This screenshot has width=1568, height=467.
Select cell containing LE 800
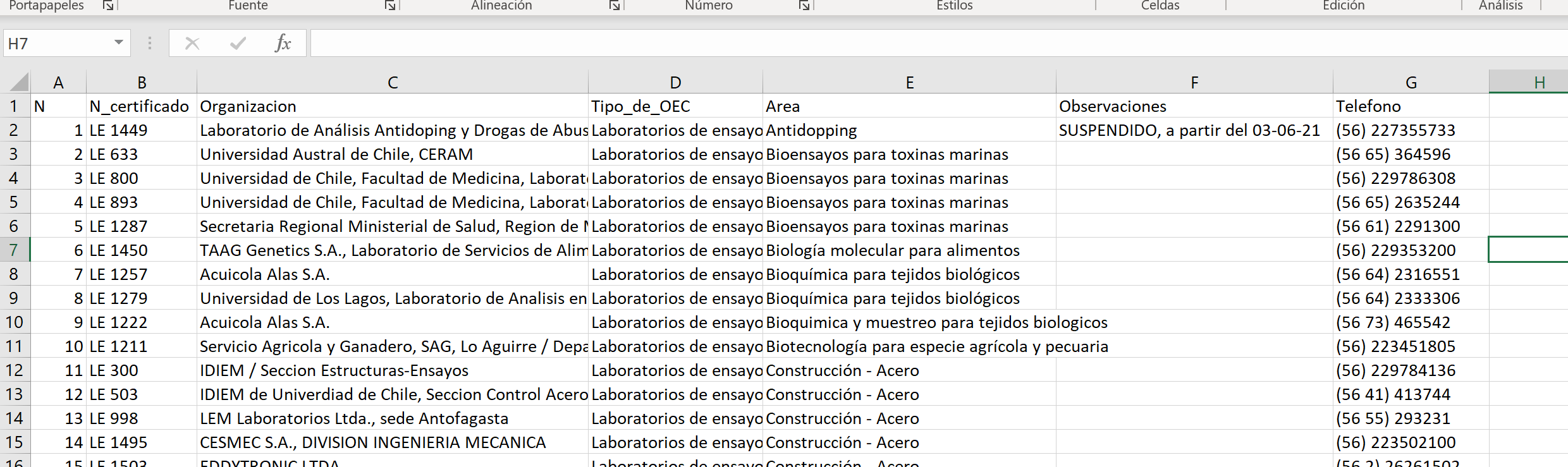tap(142, 178)
